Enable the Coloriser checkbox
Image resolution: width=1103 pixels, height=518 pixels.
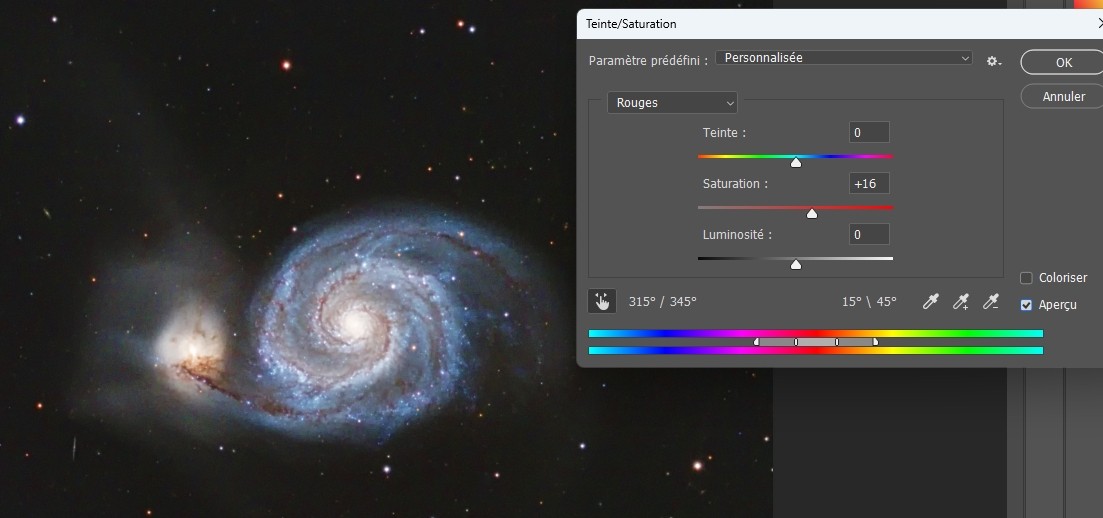pos(1026,278)
